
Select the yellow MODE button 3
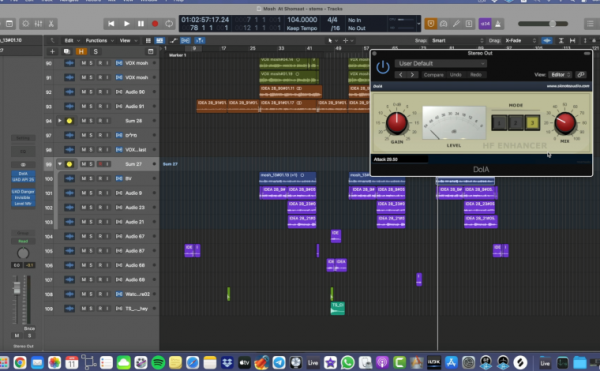[x=532, y=123]
